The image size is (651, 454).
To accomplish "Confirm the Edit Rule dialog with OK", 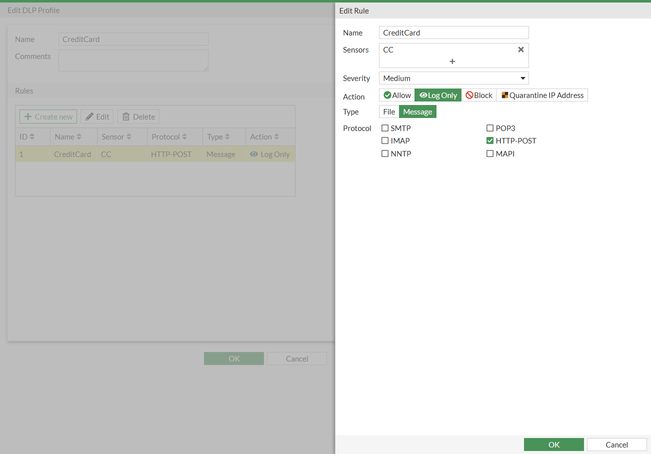I will (x=554, y=444).
